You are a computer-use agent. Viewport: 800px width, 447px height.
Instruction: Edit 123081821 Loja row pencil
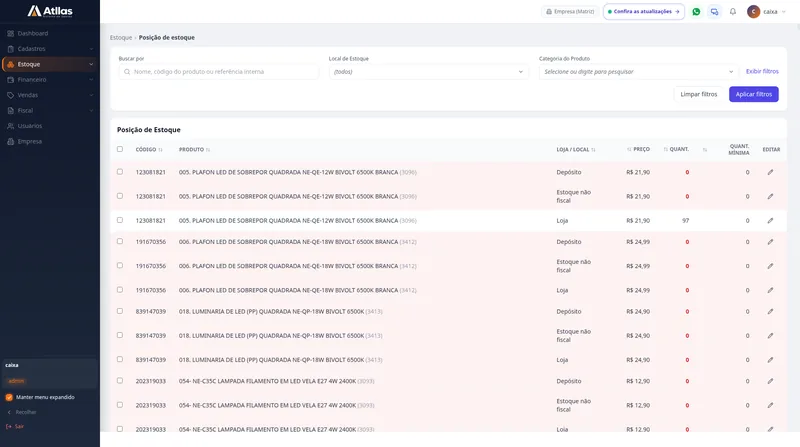point(770,221)
